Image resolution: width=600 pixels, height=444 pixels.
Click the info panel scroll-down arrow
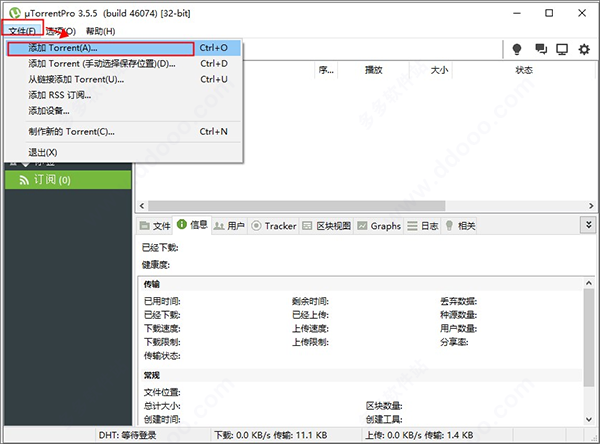(589, 420)
